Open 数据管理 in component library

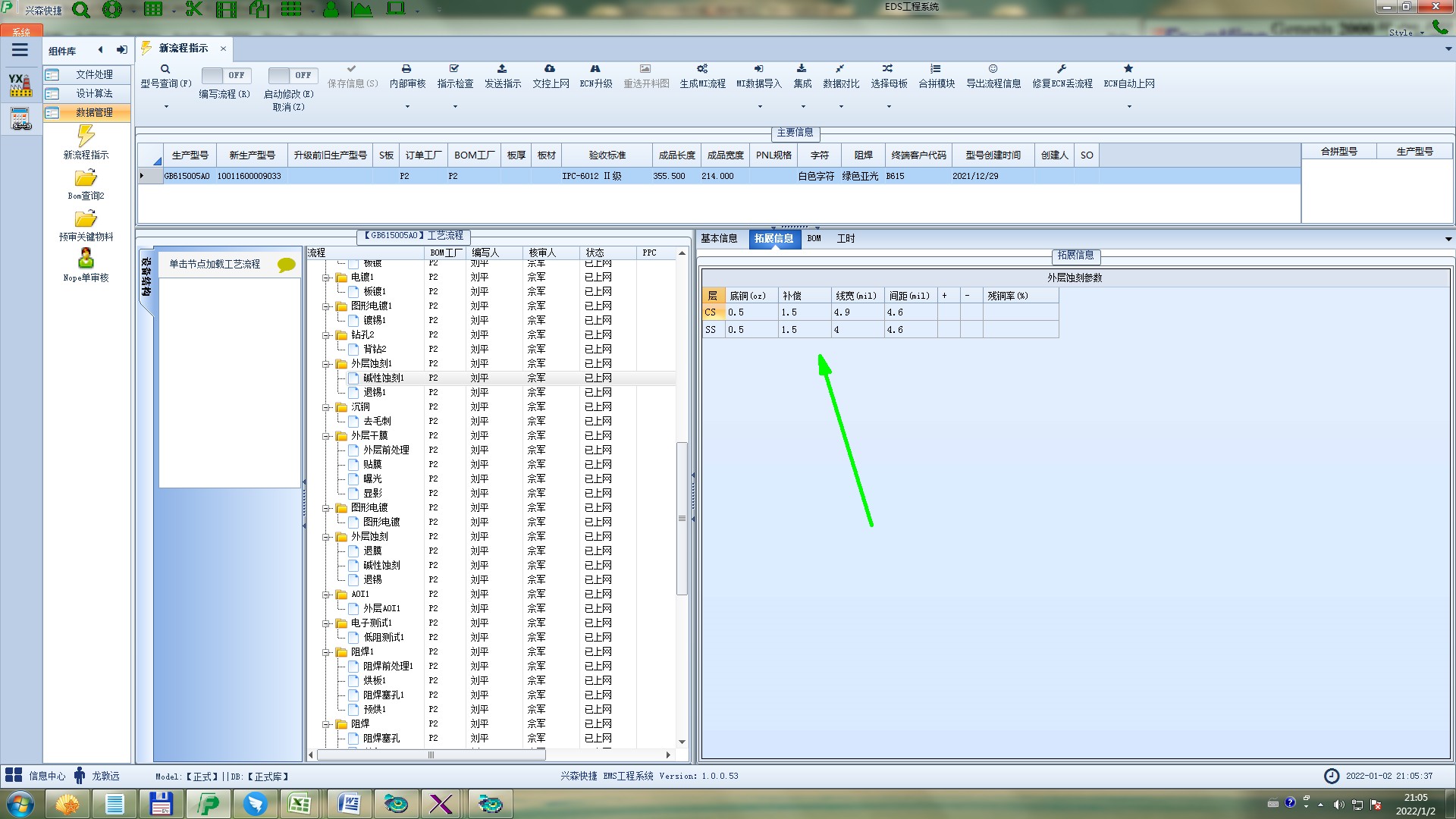pos(93,112)
